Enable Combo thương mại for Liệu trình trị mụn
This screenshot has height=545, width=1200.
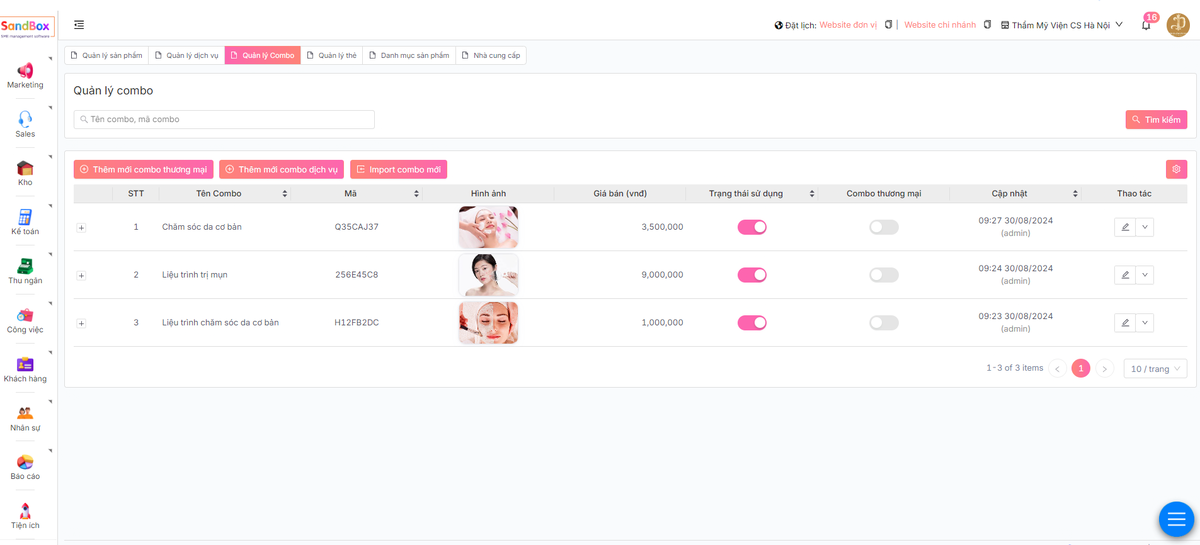click(883, 275)
